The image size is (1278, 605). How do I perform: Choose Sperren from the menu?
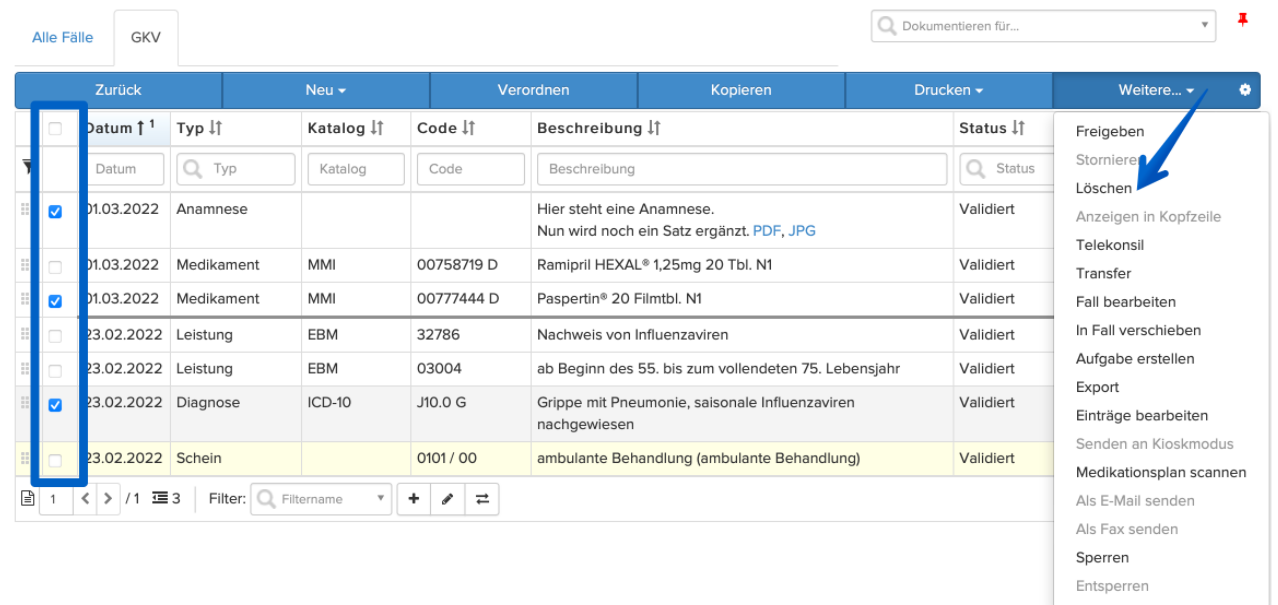[x=1102, y=557]
